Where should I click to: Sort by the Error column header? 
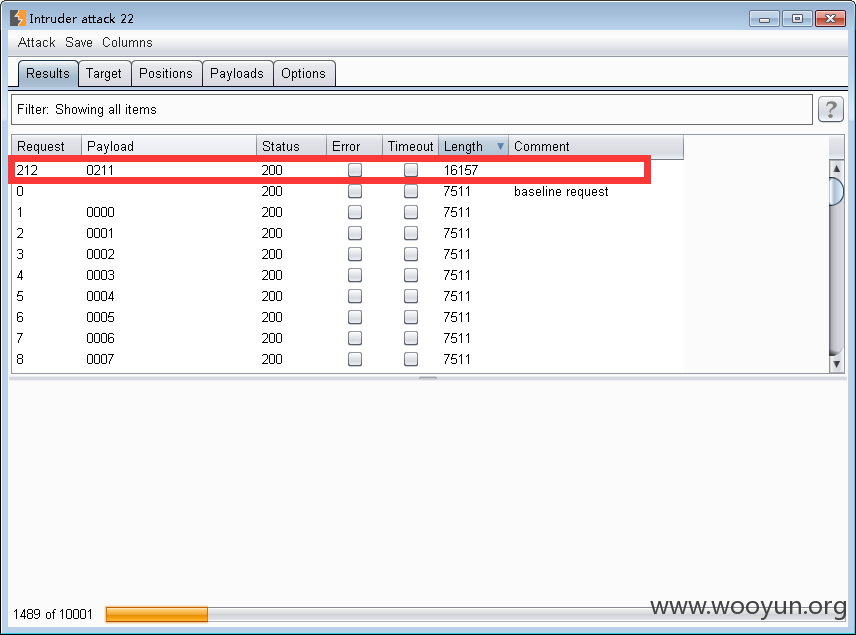354,146
